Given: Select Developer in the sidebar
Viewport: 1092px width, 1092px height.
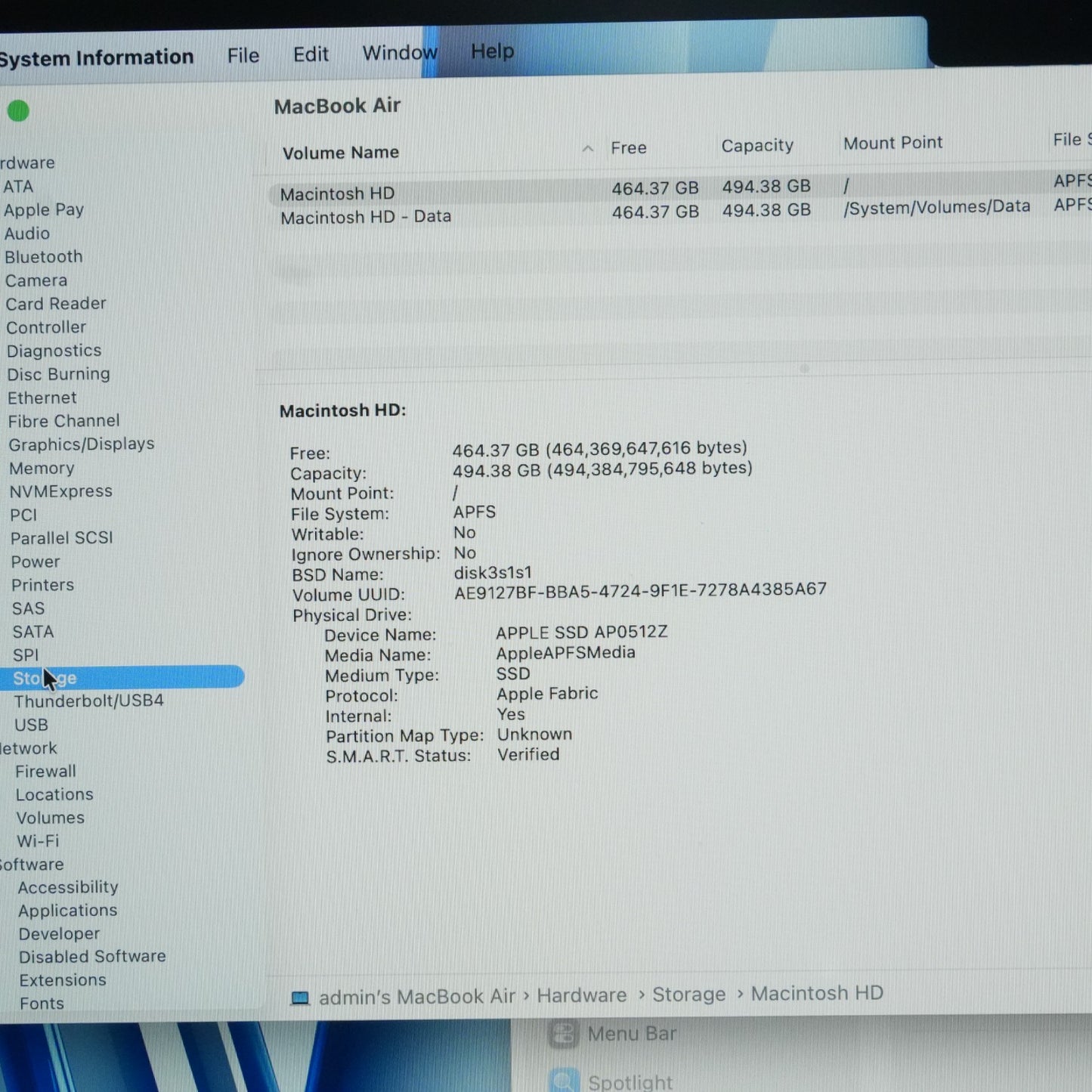Looking at the screenshot, I should (60, 934).
